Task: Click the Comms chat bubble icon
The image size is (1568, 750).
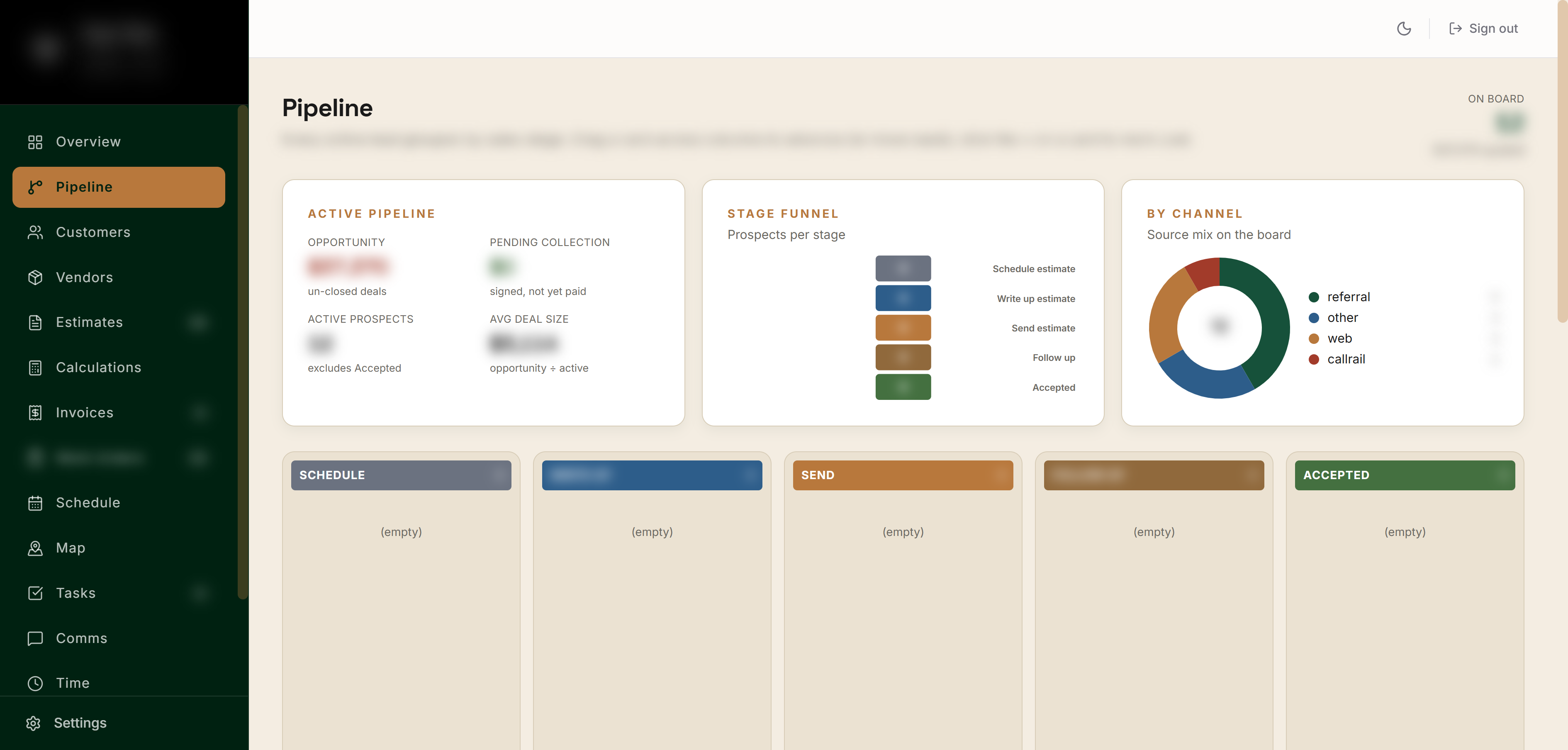Action: [x=35, y=638]
